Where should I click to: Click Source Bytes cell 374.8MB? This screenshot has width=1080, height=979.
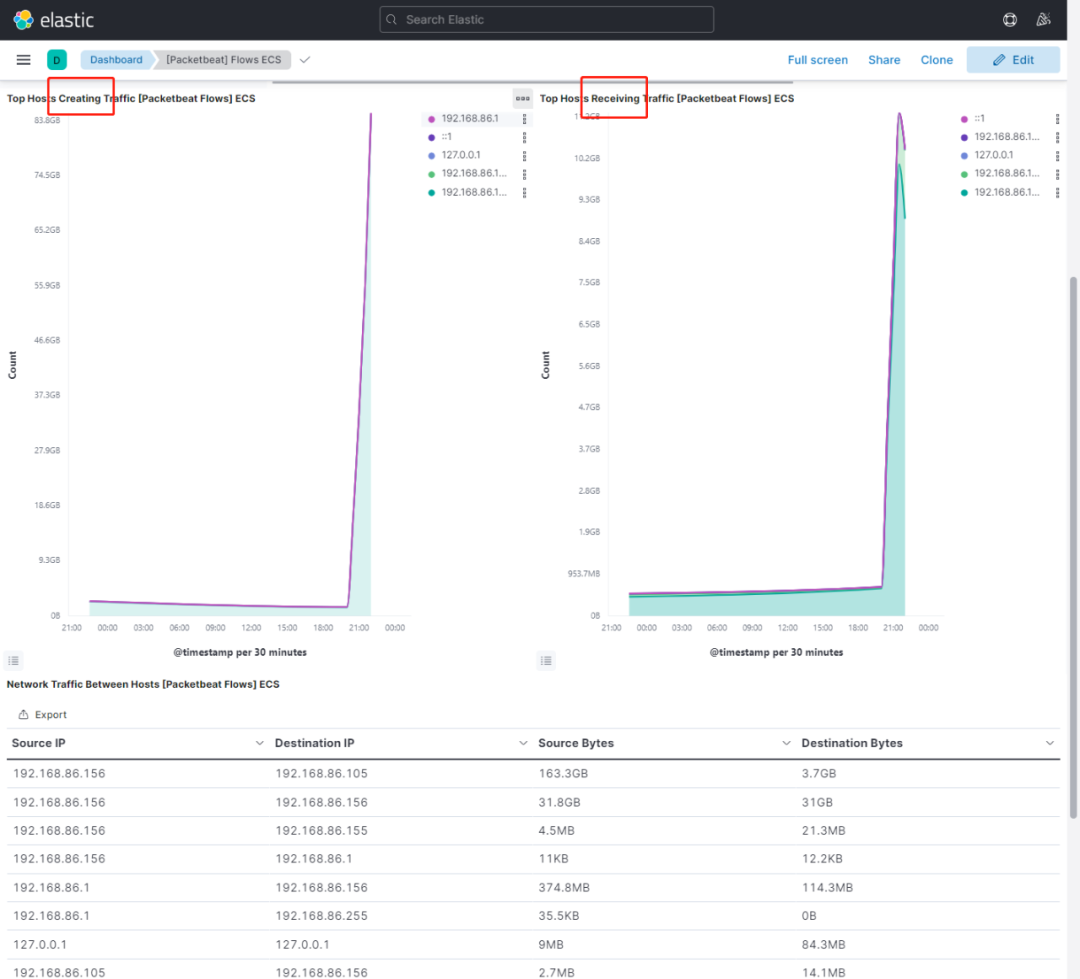coord(564,888)
